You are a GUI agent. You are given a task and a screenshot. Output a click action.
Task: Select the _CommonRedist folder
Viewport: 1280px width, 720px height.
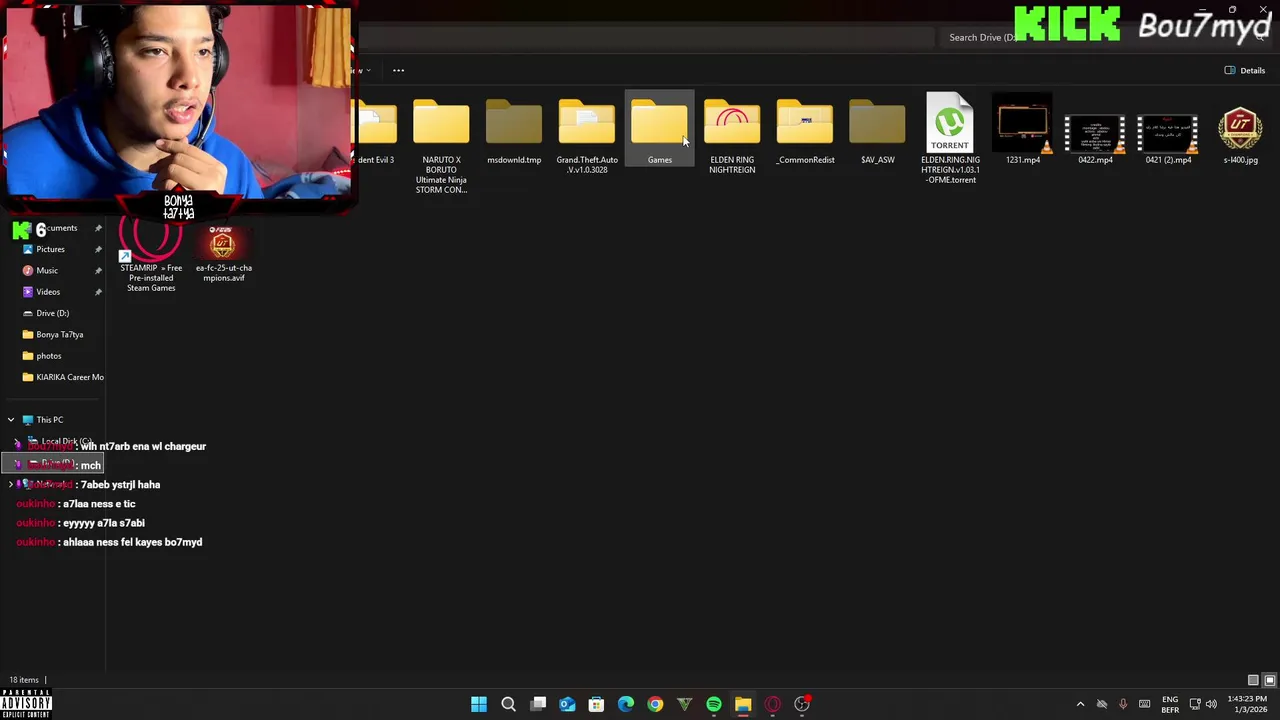(805, 132)
